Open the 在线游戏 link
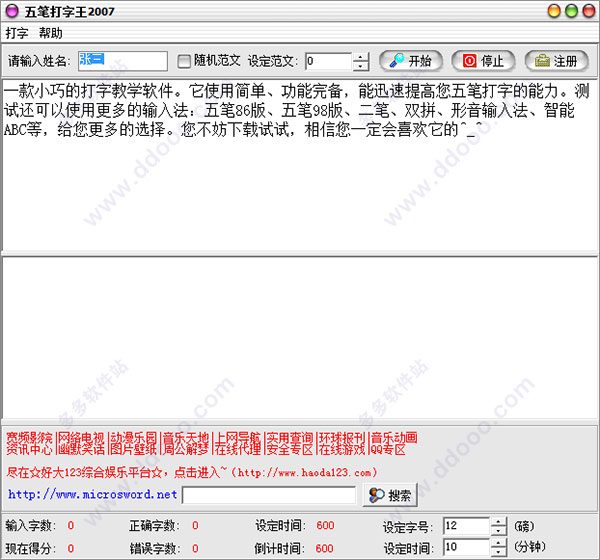This screenshot has width=600, height=560. tap(342, 449)
